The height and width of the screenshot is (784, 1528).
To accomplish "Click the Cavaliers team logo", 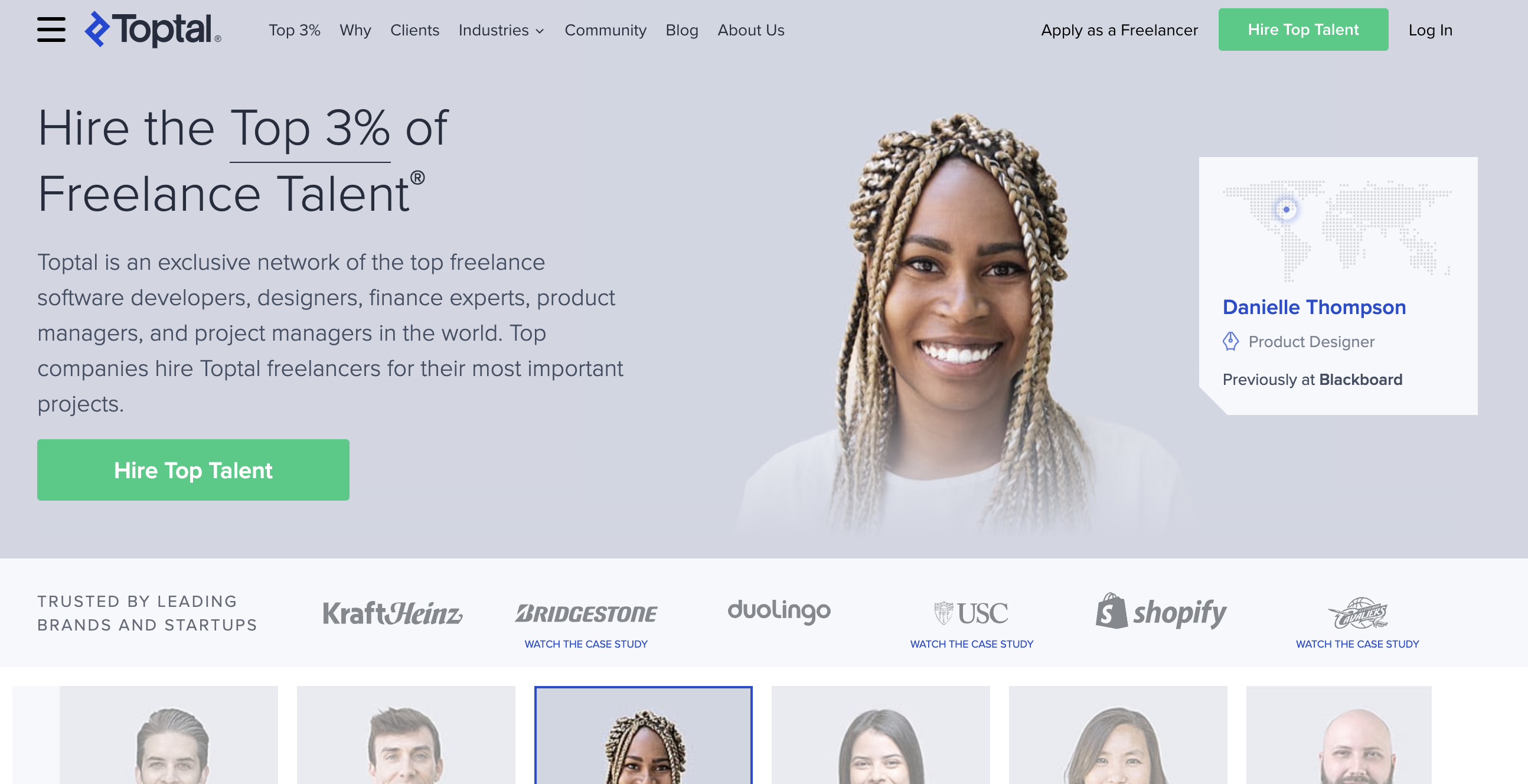I will [x=1357, y=613].
